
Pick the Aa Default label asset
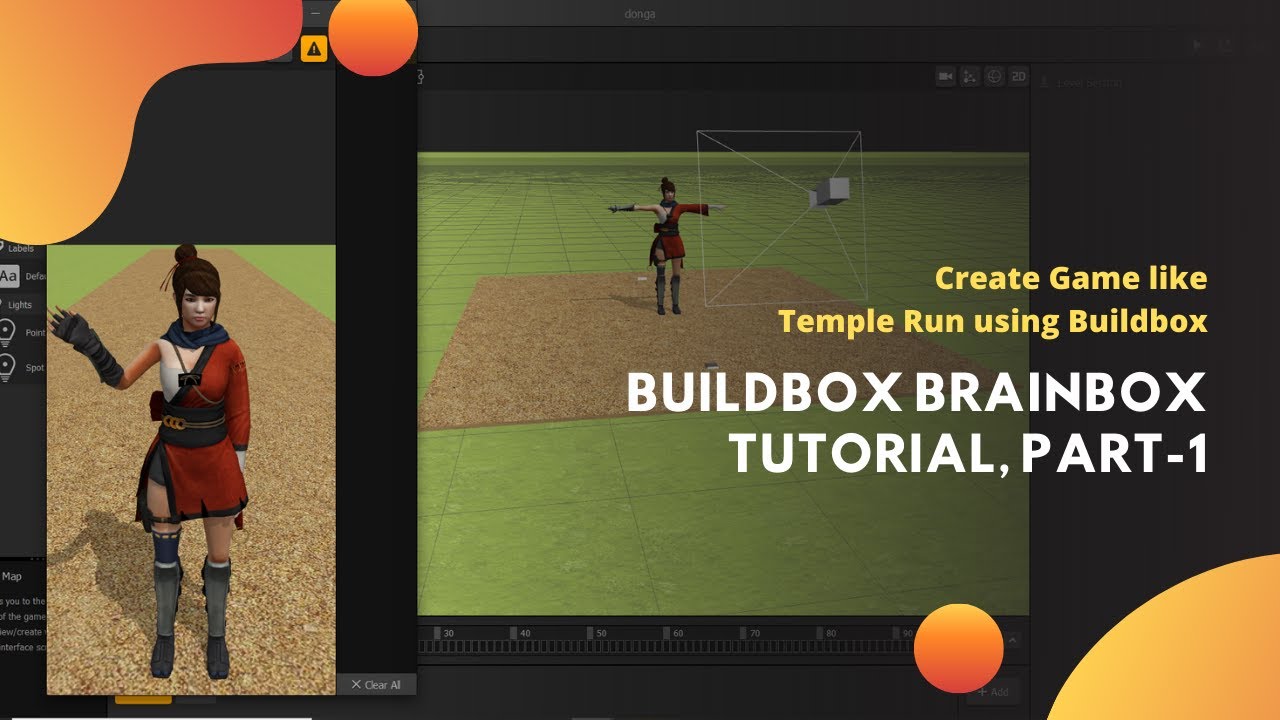[x=8, y=275]
